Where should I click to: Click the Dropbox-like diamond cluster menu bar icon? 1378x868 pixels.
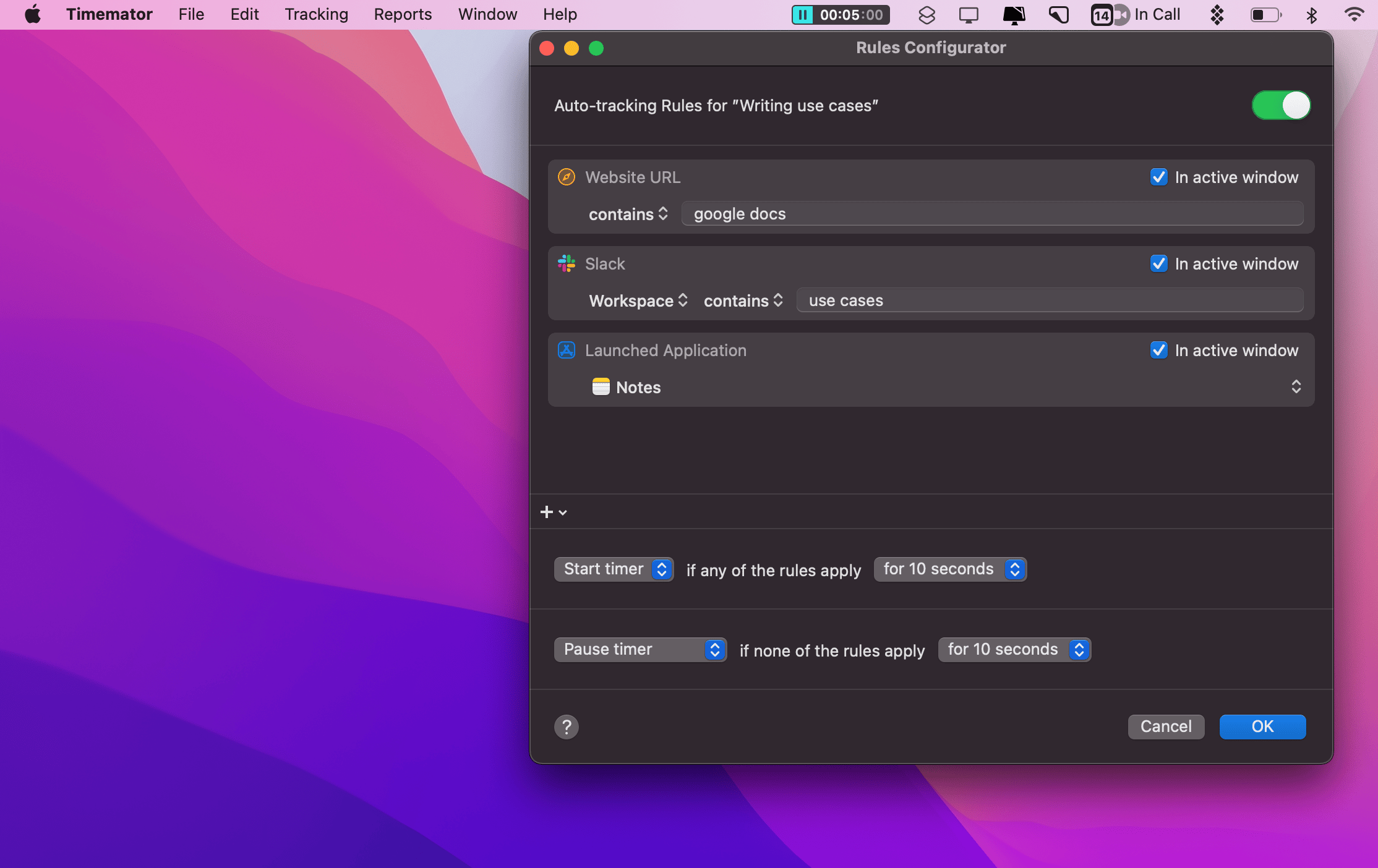click(x=1217, y=14)
